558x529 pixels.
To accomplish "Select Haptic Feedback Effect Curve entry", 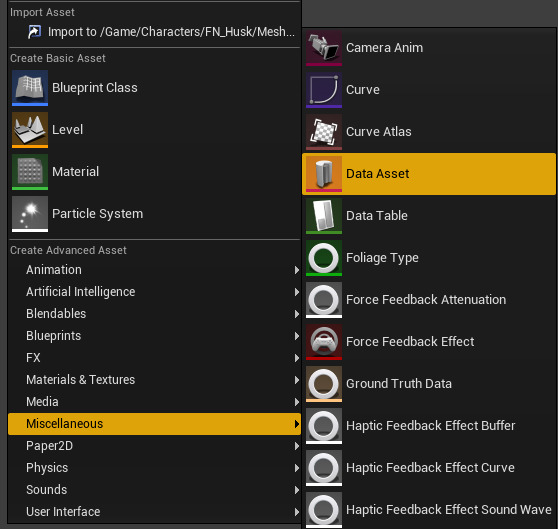I will (429, 468).
